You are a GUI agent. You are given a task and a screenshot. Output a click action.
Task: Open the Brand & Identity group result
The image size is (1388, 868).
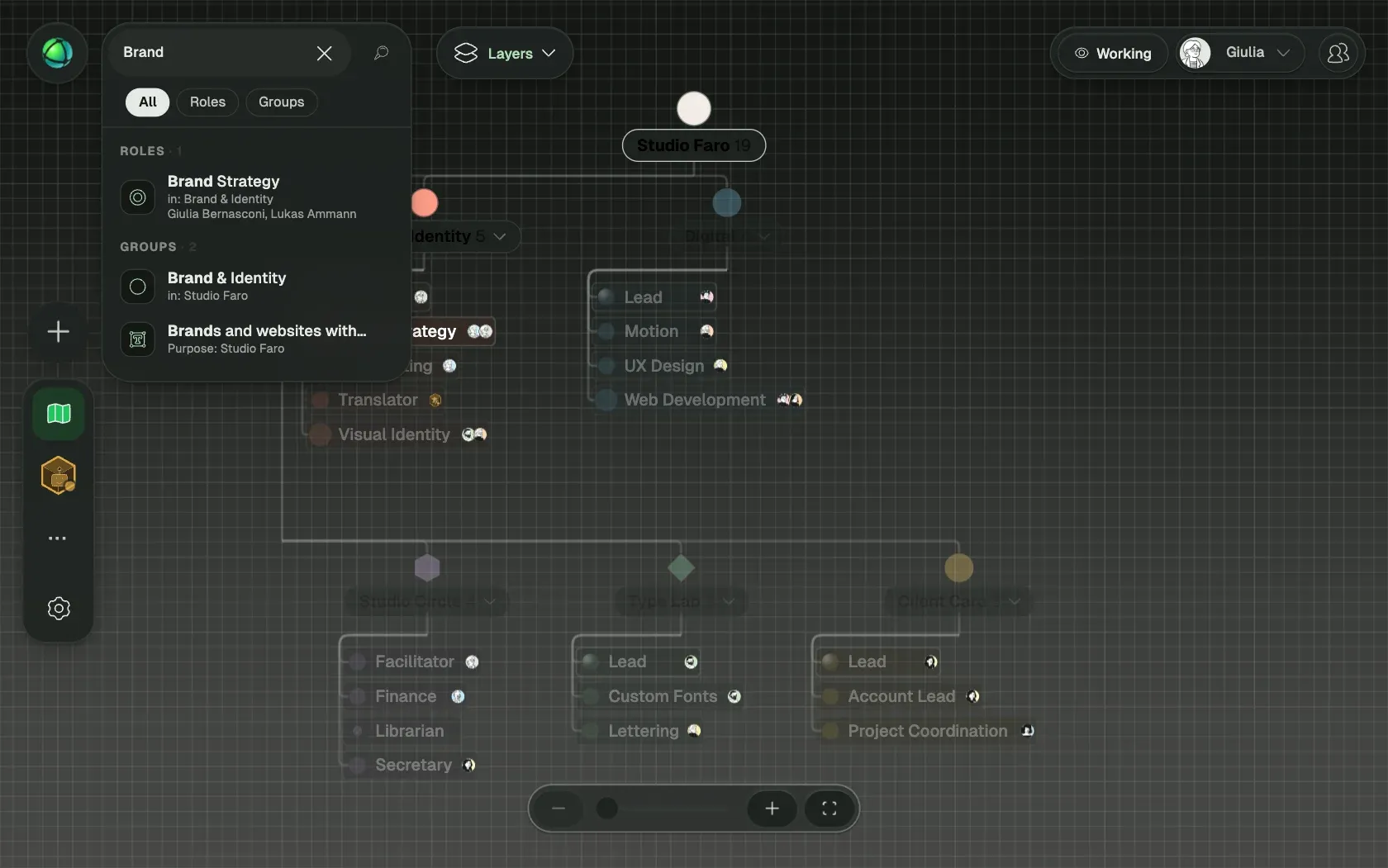tap(256, 286)
